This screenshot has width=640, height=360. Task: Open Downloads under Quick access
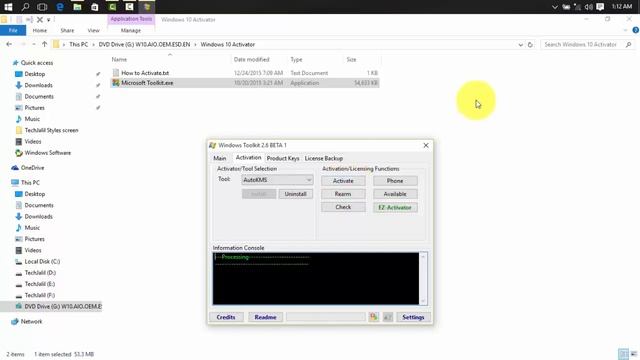(x=38, y=85)
